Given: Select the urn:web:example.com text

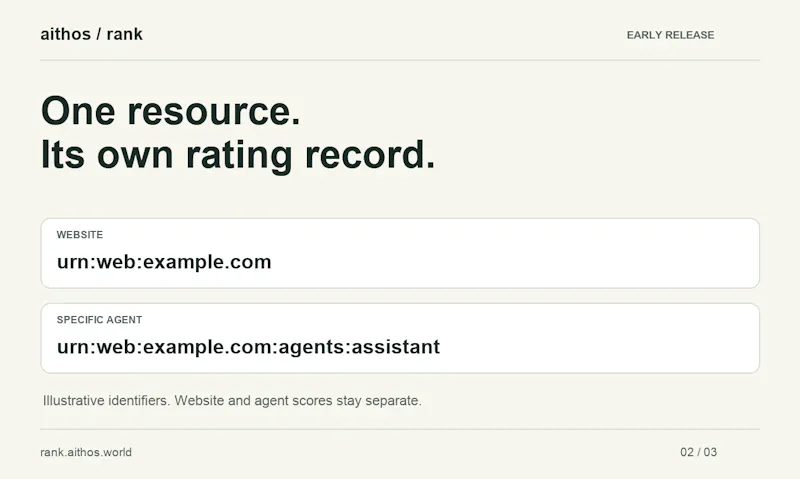Looking at the screenshot, I should click(164, 262).
